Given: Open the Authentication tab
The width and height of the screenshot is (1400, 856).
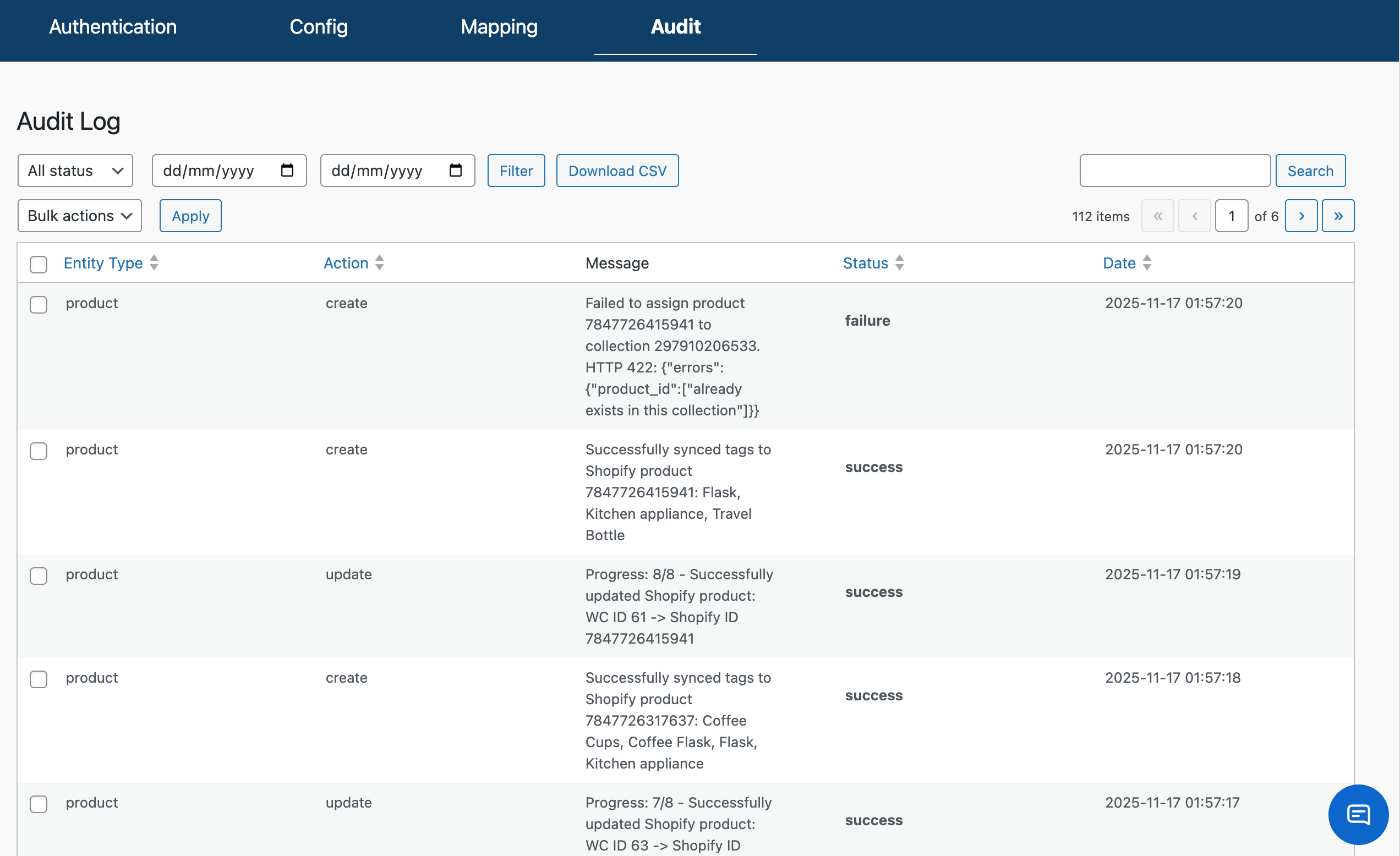Looking at the screenshot, I should [x=112, y=27].
